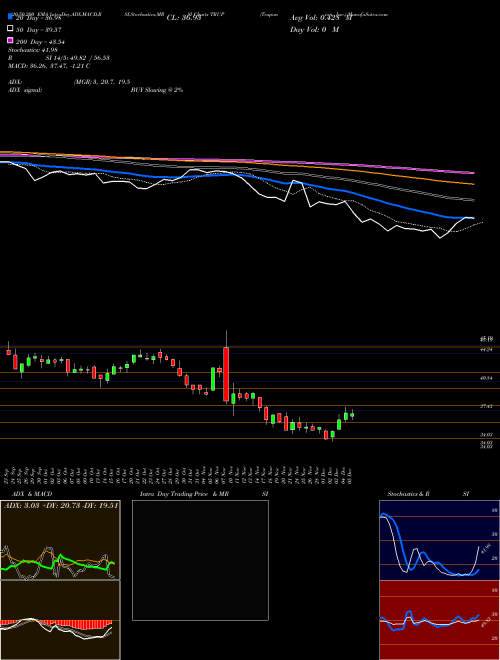Click the 'Day Vol: 0 M' label
This screenshot has width=500, height=660.
pyautogui.click(x=314, y=30)
